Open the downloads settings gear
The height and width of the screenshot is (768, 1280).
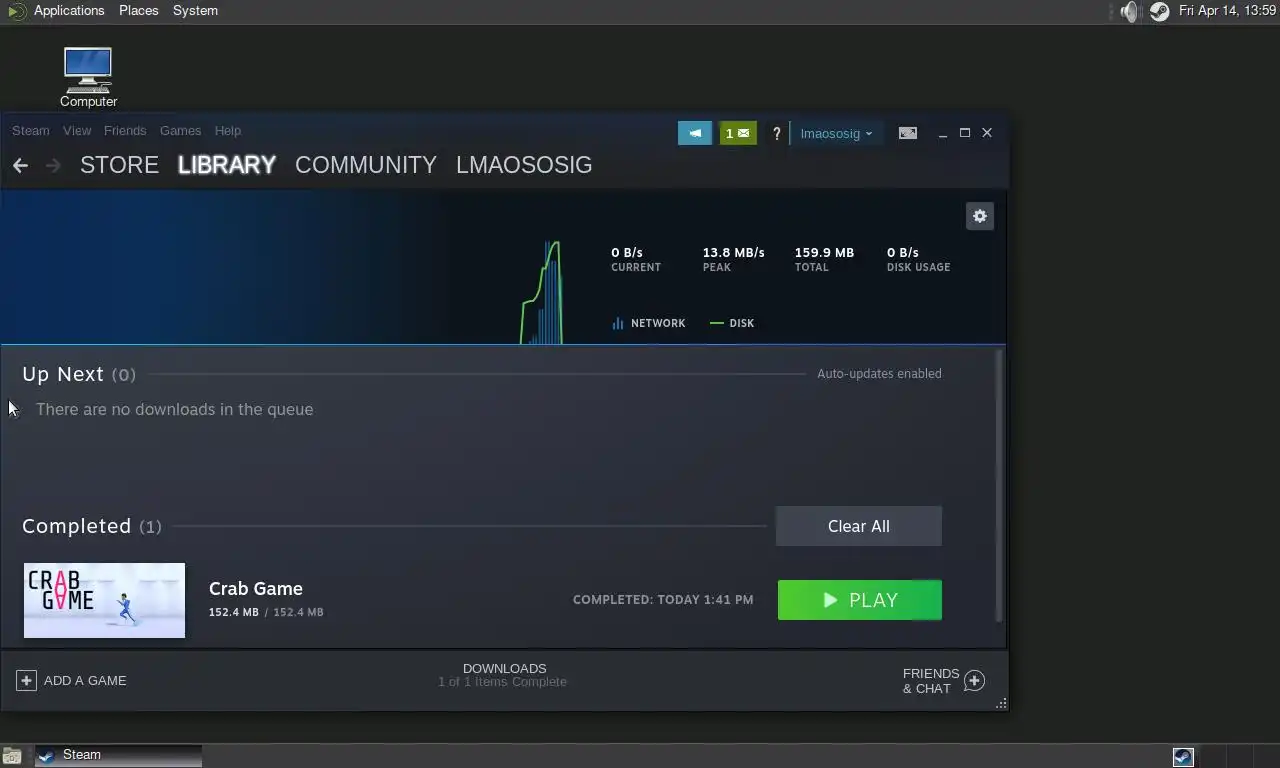coord(980,216)
